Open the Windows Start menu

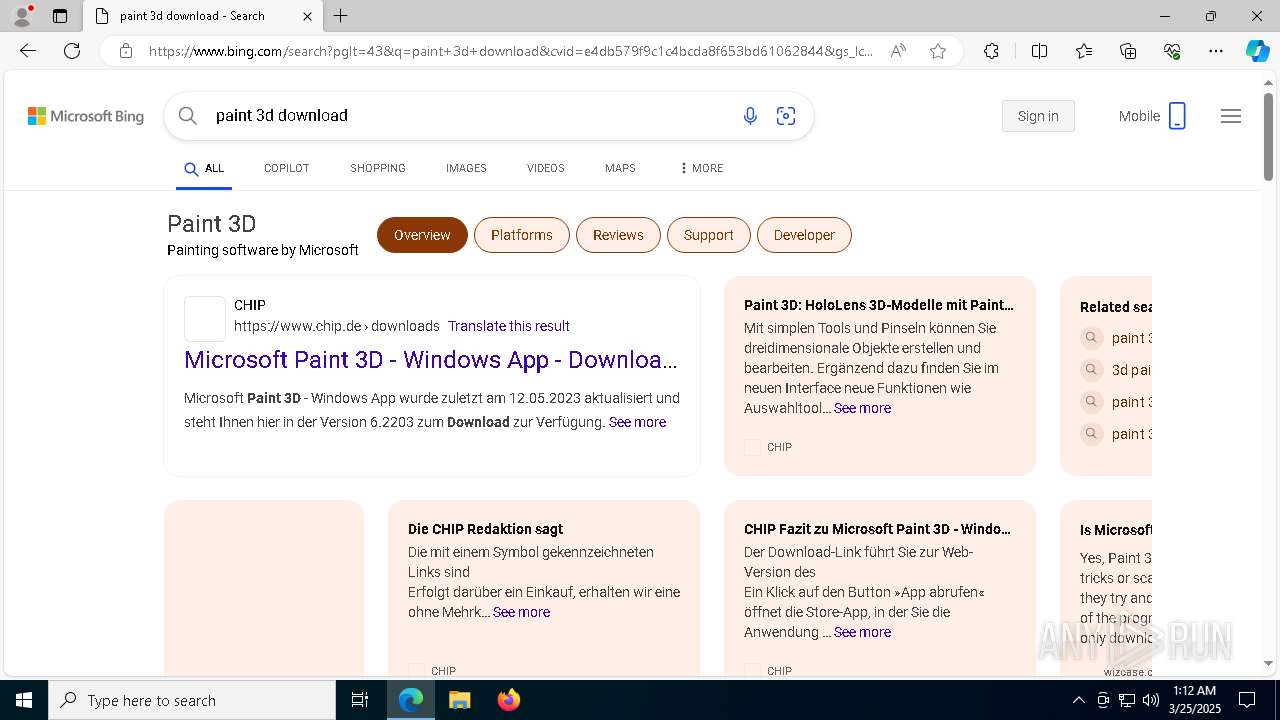(24, 700)
